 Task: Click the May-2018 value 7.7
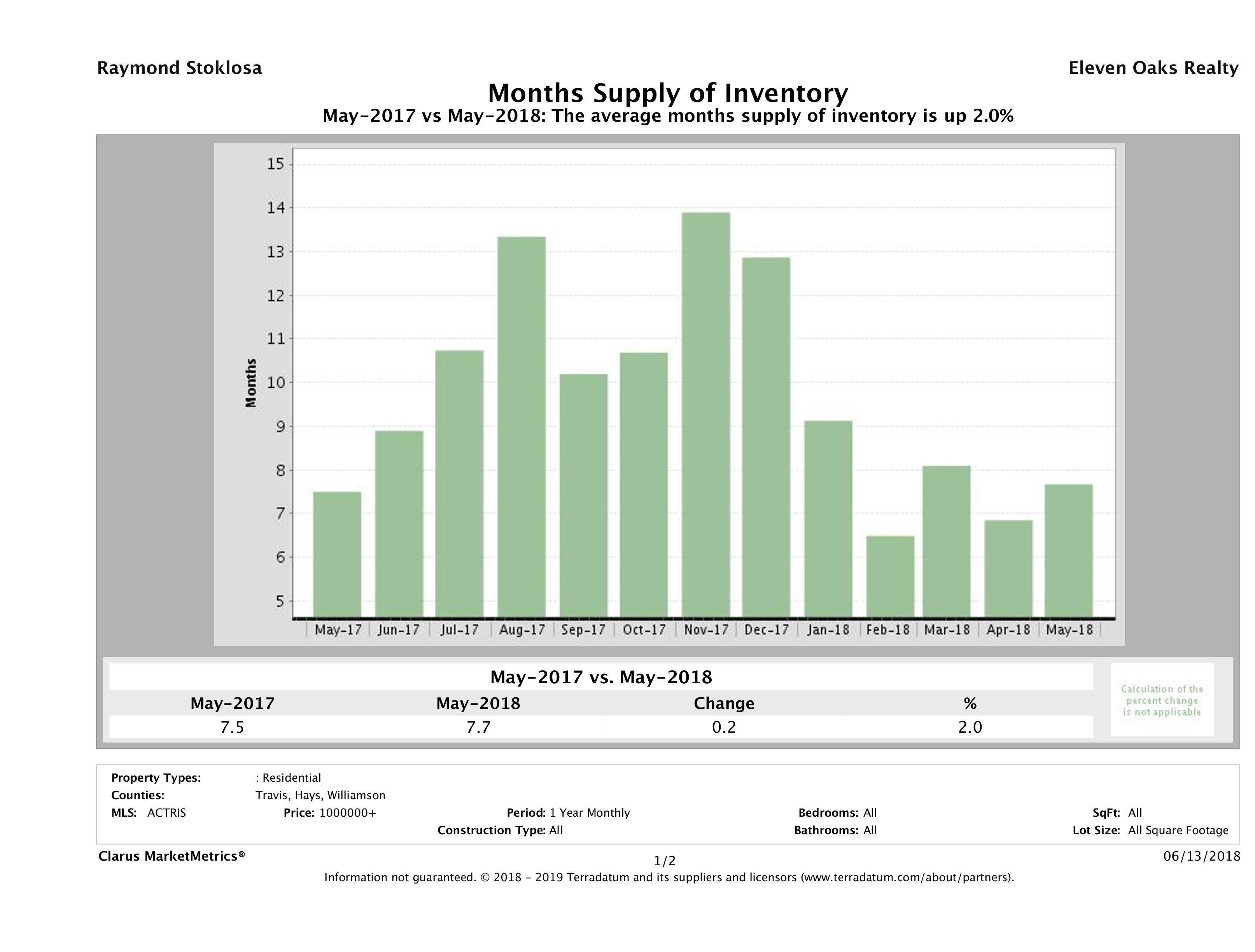point(478,727)
